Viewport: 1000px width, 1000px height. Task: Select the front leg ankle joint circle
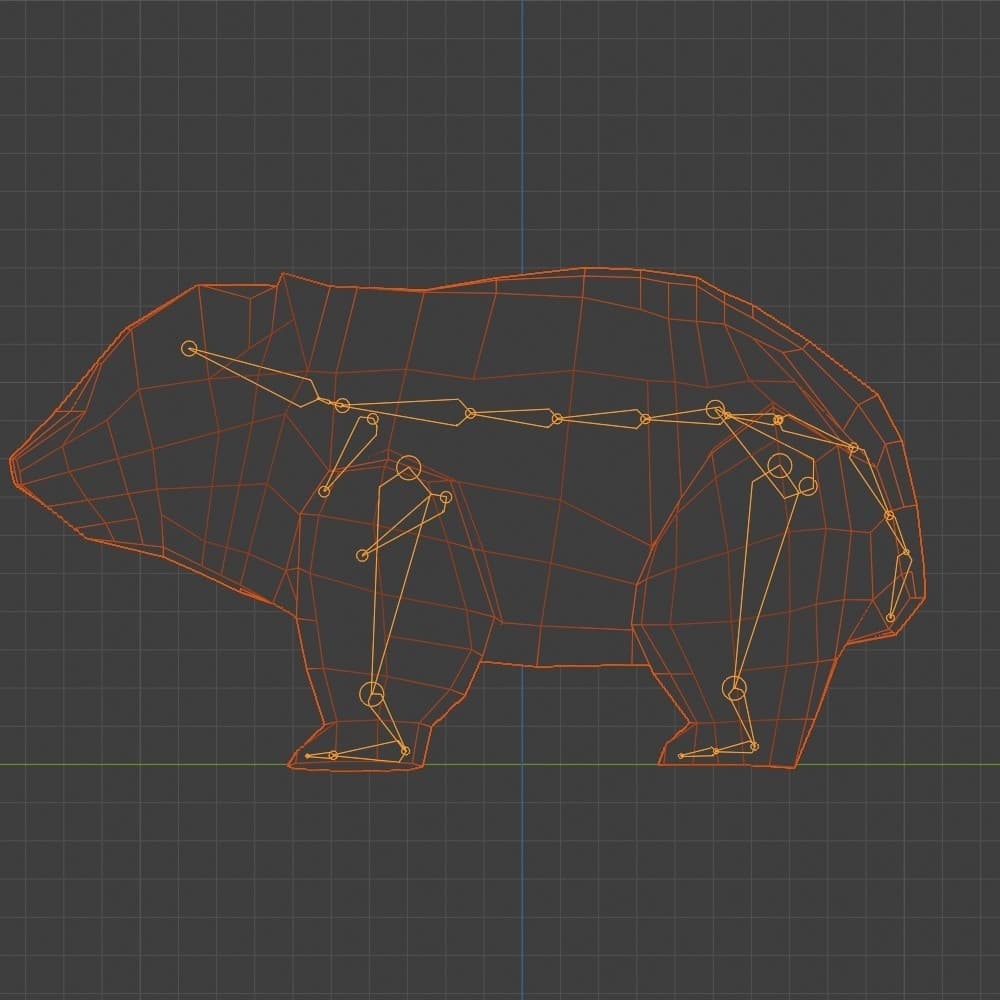point(372,693)
